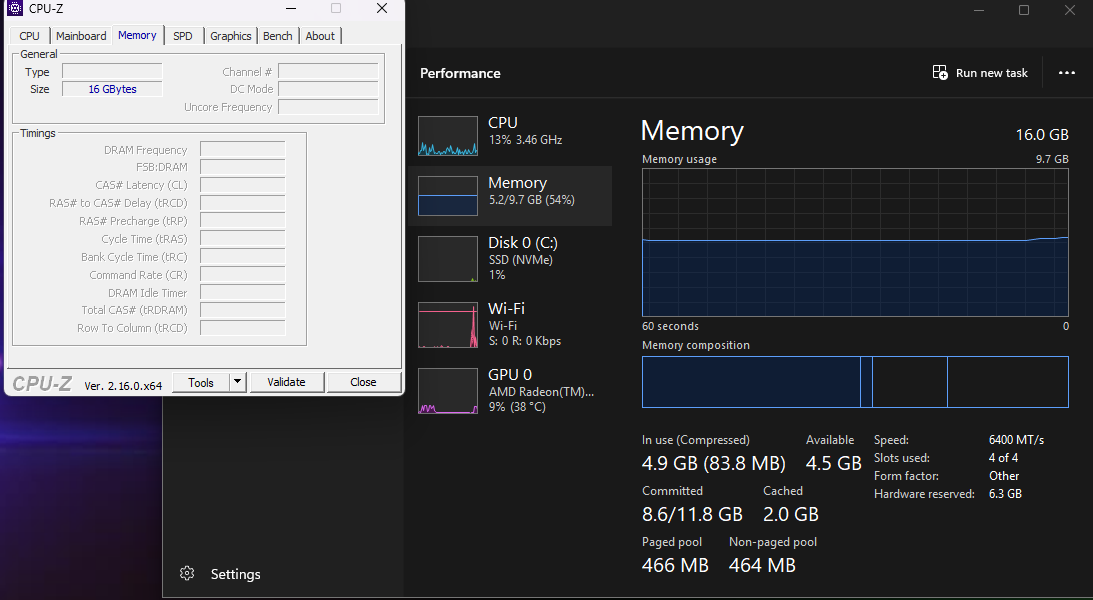Go to the Bench tab
1093x600 pixels.
pos(278,36)
